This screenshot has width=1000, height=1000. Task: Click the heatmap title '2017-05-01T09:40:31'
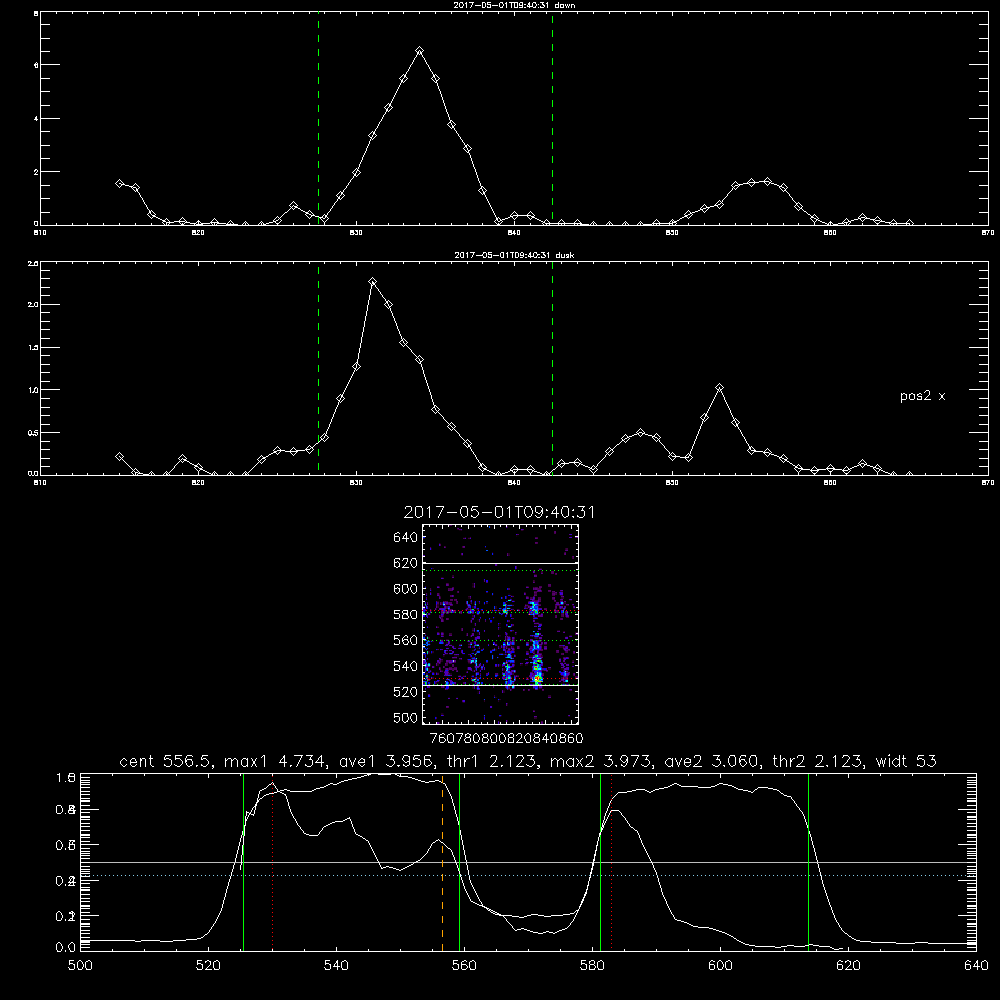point(499,512)
